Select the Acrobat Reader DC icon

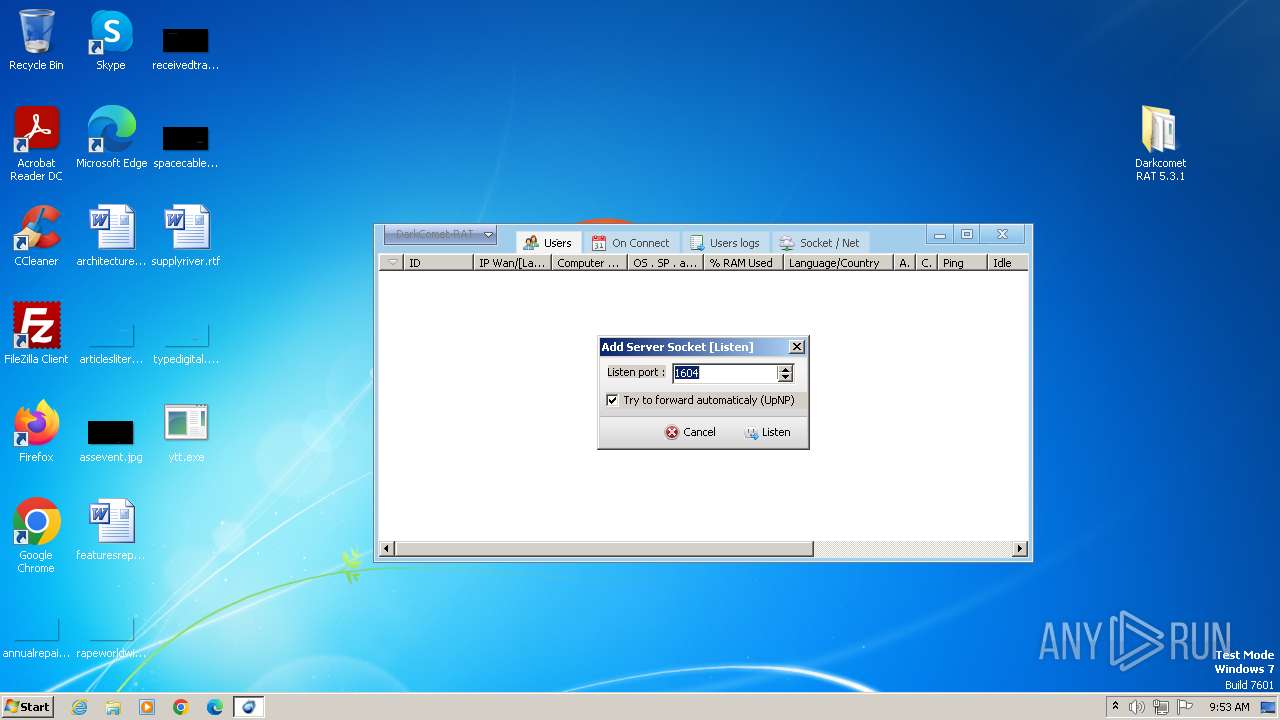coord(36,144)
